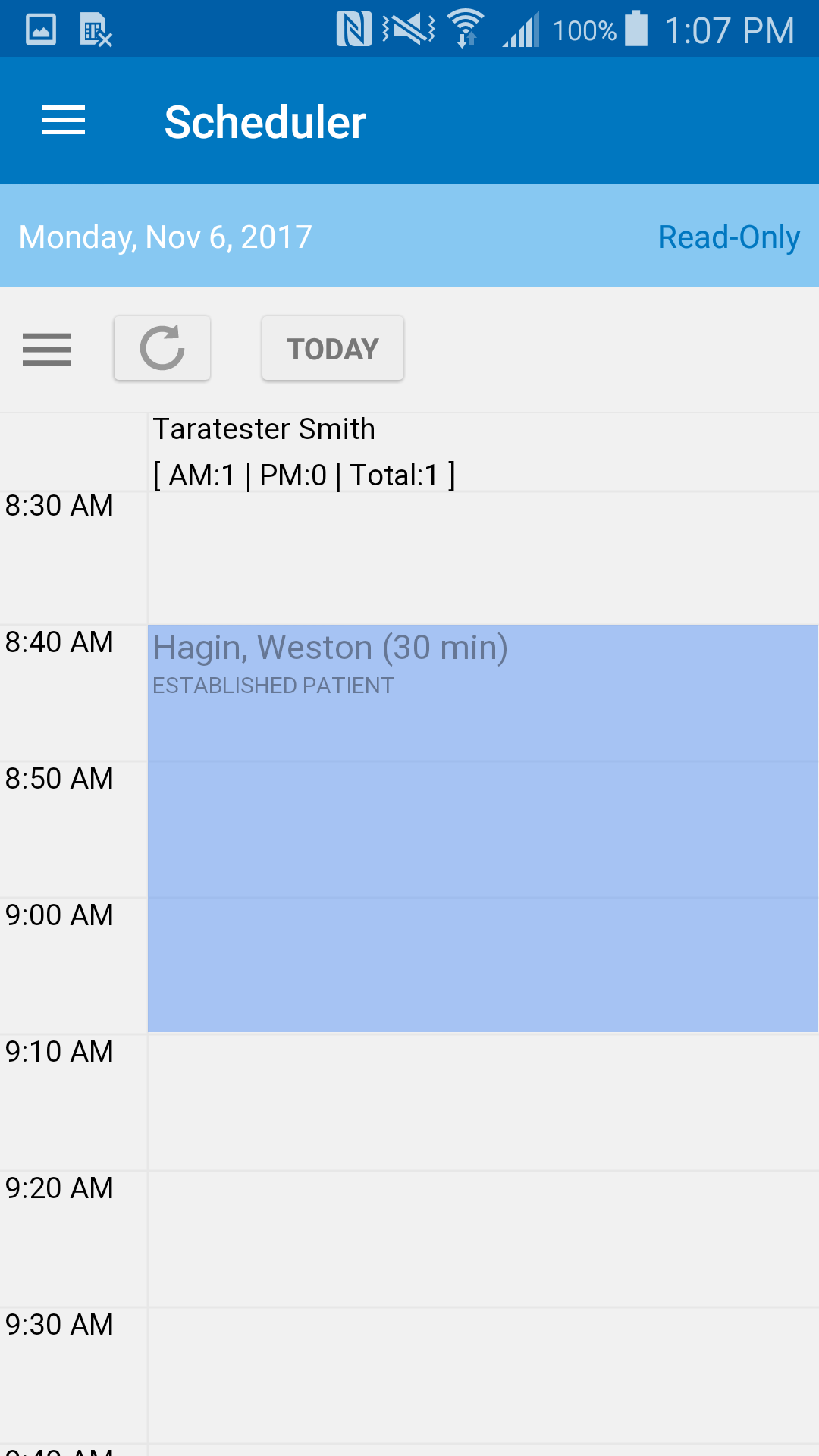819x1456 pixels.
Task: Jump to today with TODAY button
Action: point(333,348)
